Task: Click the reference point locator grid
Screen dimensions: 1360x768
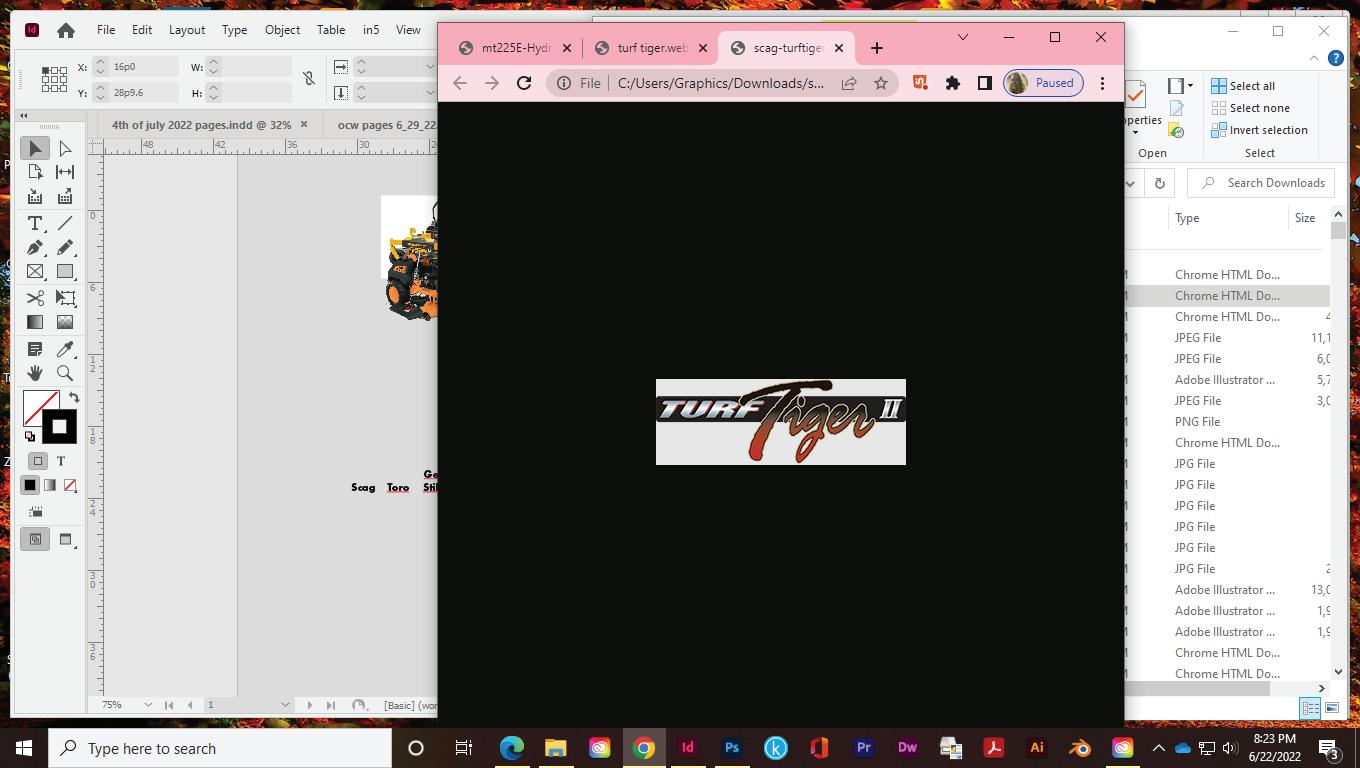Action: click(x=55, y=79)
